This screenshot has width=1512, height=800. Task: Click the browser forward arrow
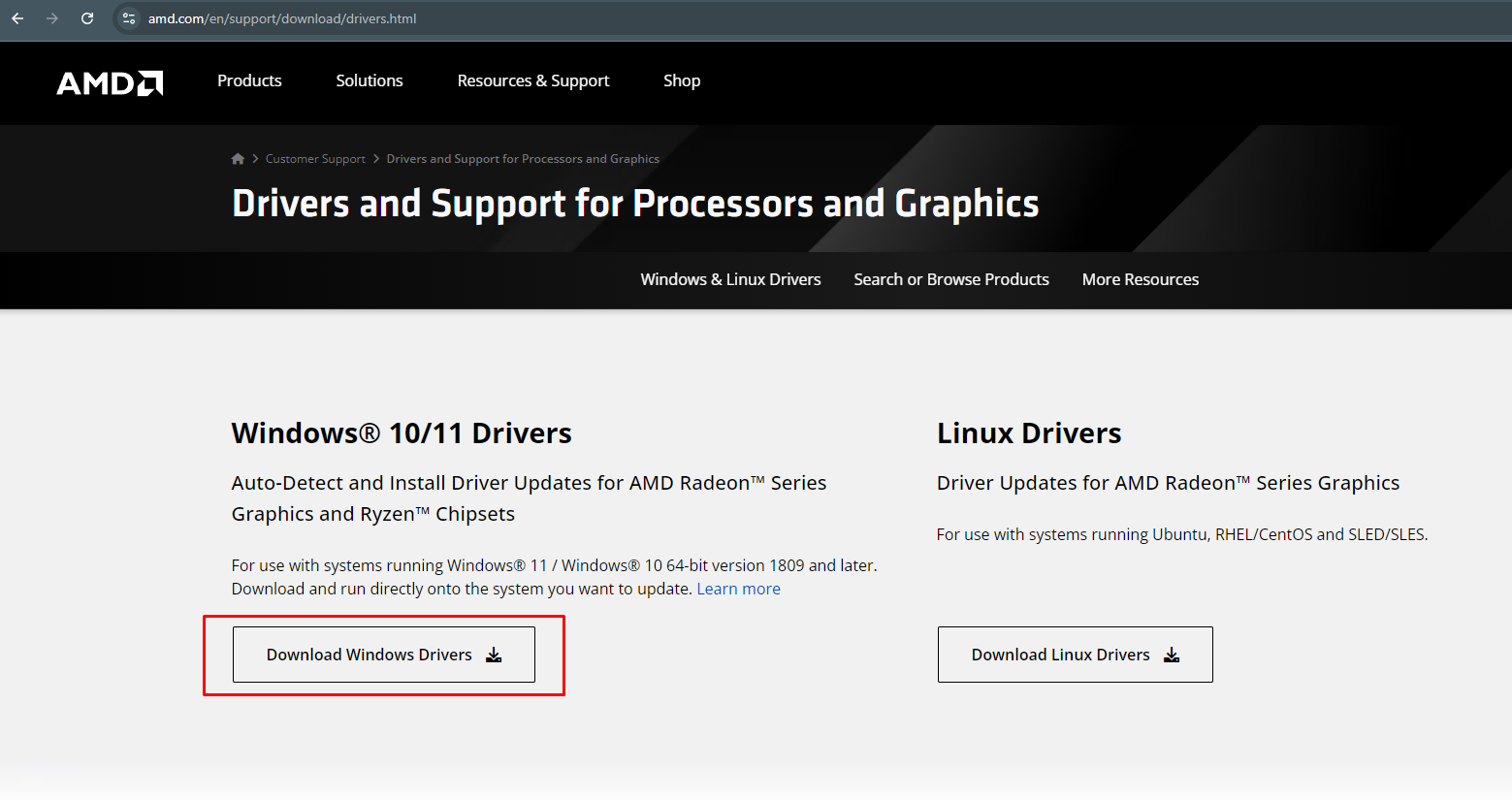click(x=52, y=18)
